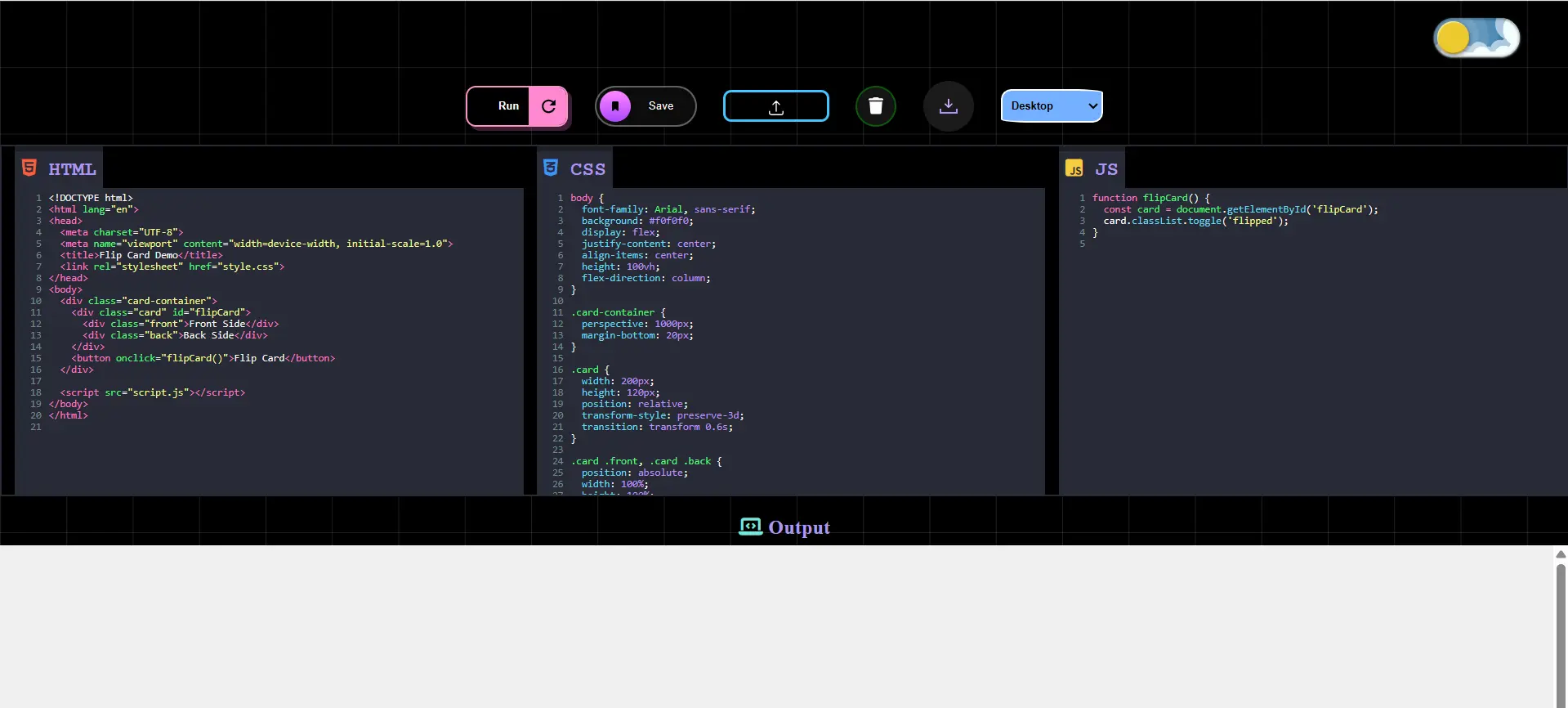Click the 'background: #f0f0f0;' CSS line
The height and width of the screenshot is (708, 1568).
point(637,221)
